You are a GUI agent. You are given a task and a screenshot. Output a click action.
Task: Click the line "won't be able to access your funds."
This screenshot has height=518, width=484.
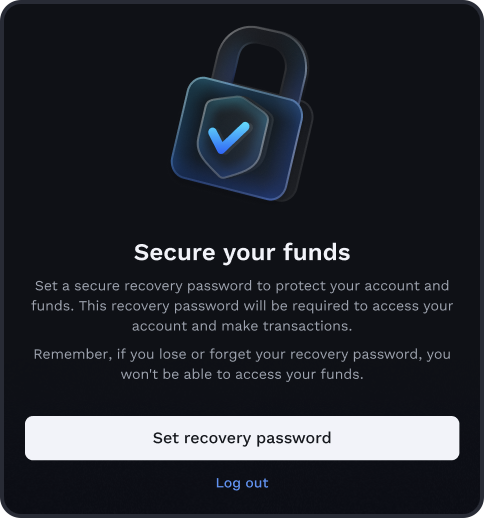242,374
